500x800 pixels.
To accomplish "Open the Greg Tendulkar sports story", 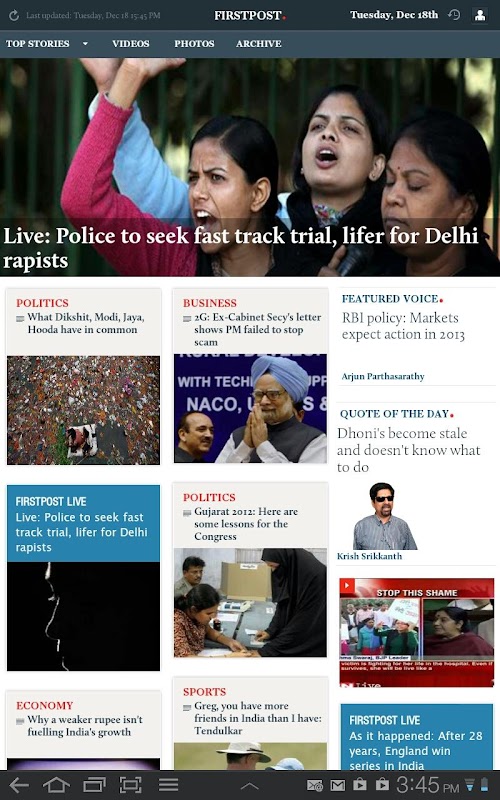I will pos(258,718).
